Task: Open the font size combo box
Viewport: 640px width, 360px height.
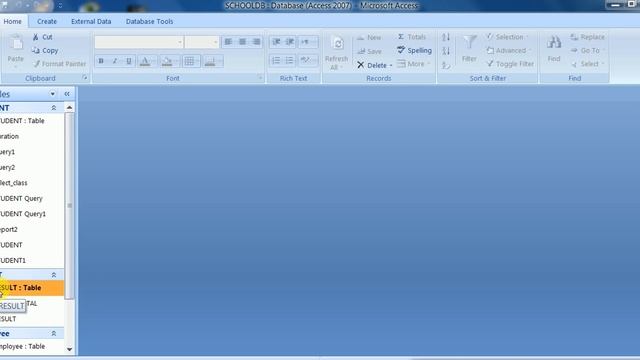Action: (x=202, y=42)
